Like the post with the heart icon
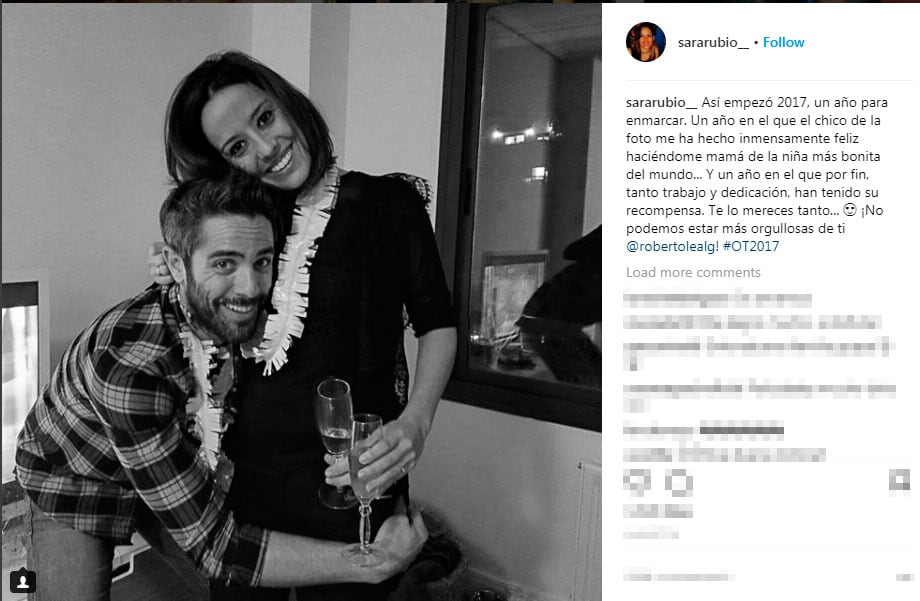The width and height of the screenshot is (920, 601). (637, 482)
